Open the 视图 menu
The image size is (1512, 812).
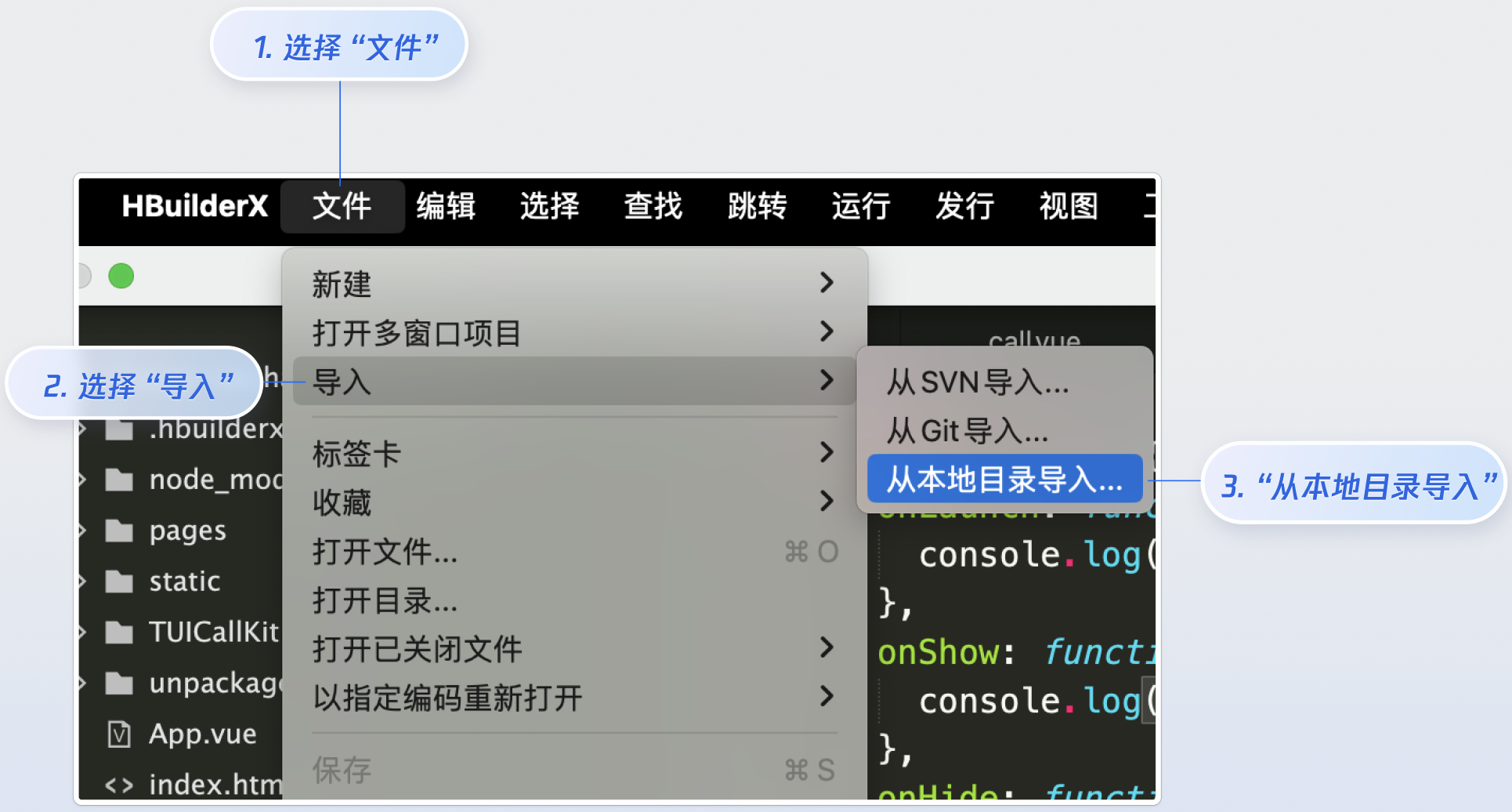click(1069, 206)
